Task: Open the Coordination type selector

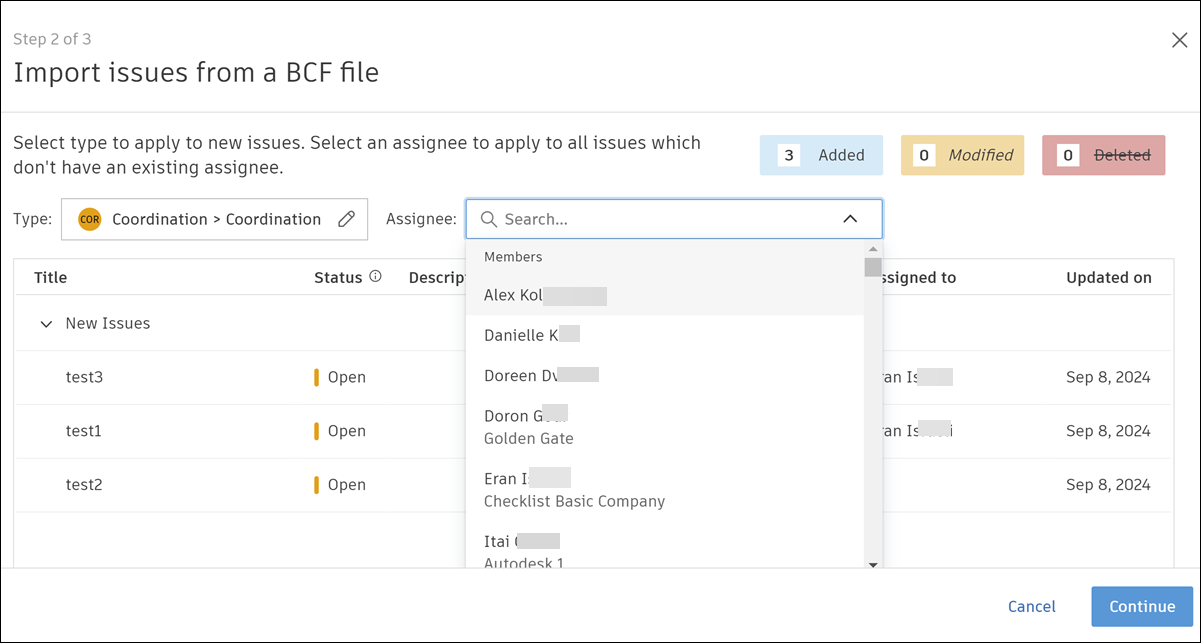Action: coord(214,219)
